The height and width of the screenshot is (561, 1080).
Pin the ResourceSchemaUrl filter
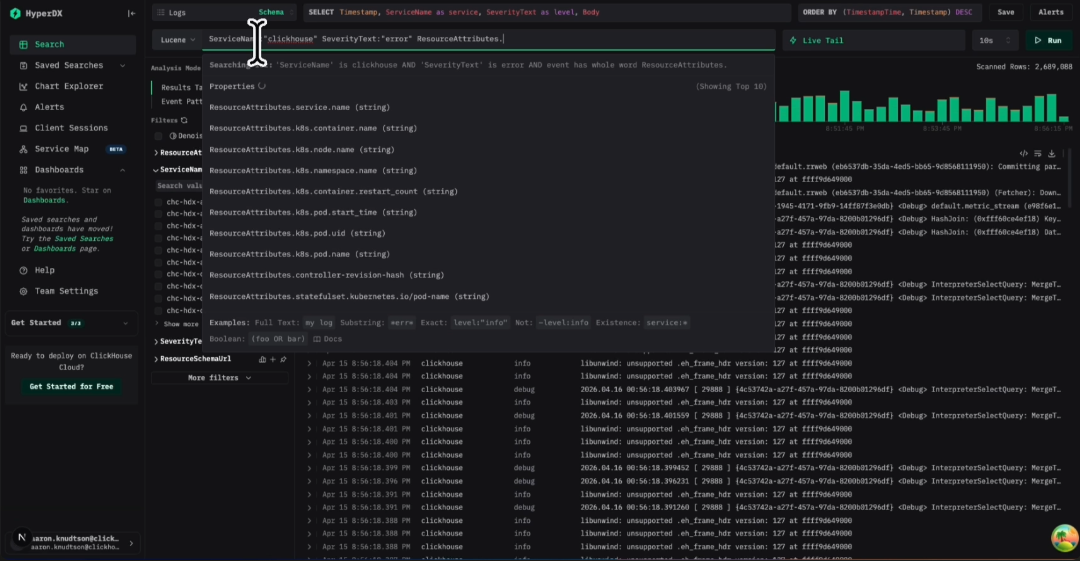(x=283, y=359)
